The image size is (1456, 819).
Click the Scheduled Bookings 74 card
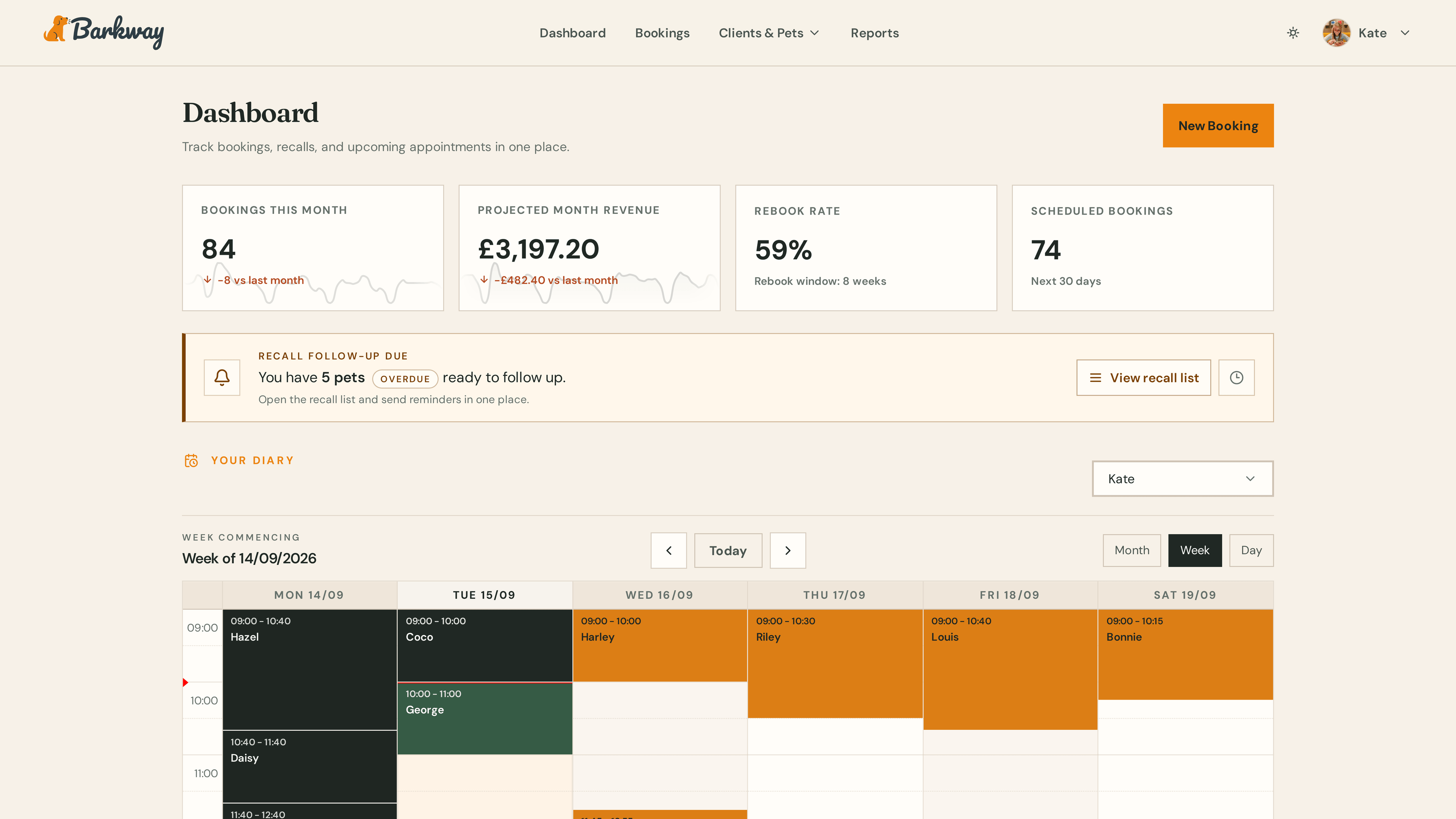coord(1142,248)
